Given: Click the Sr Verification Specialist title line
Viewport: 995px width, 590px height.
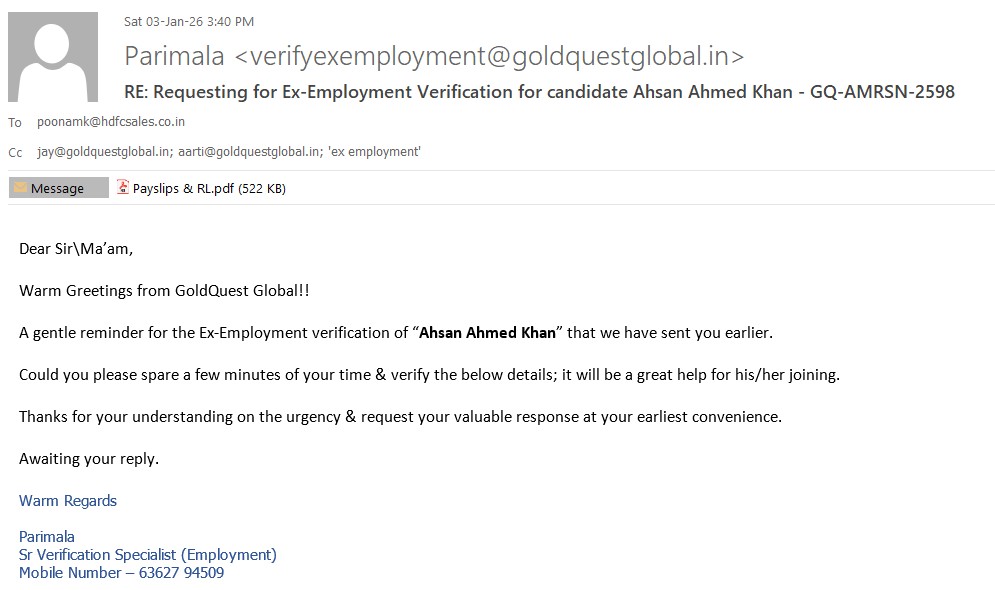Looking at the screenshot, I should 148,554.
